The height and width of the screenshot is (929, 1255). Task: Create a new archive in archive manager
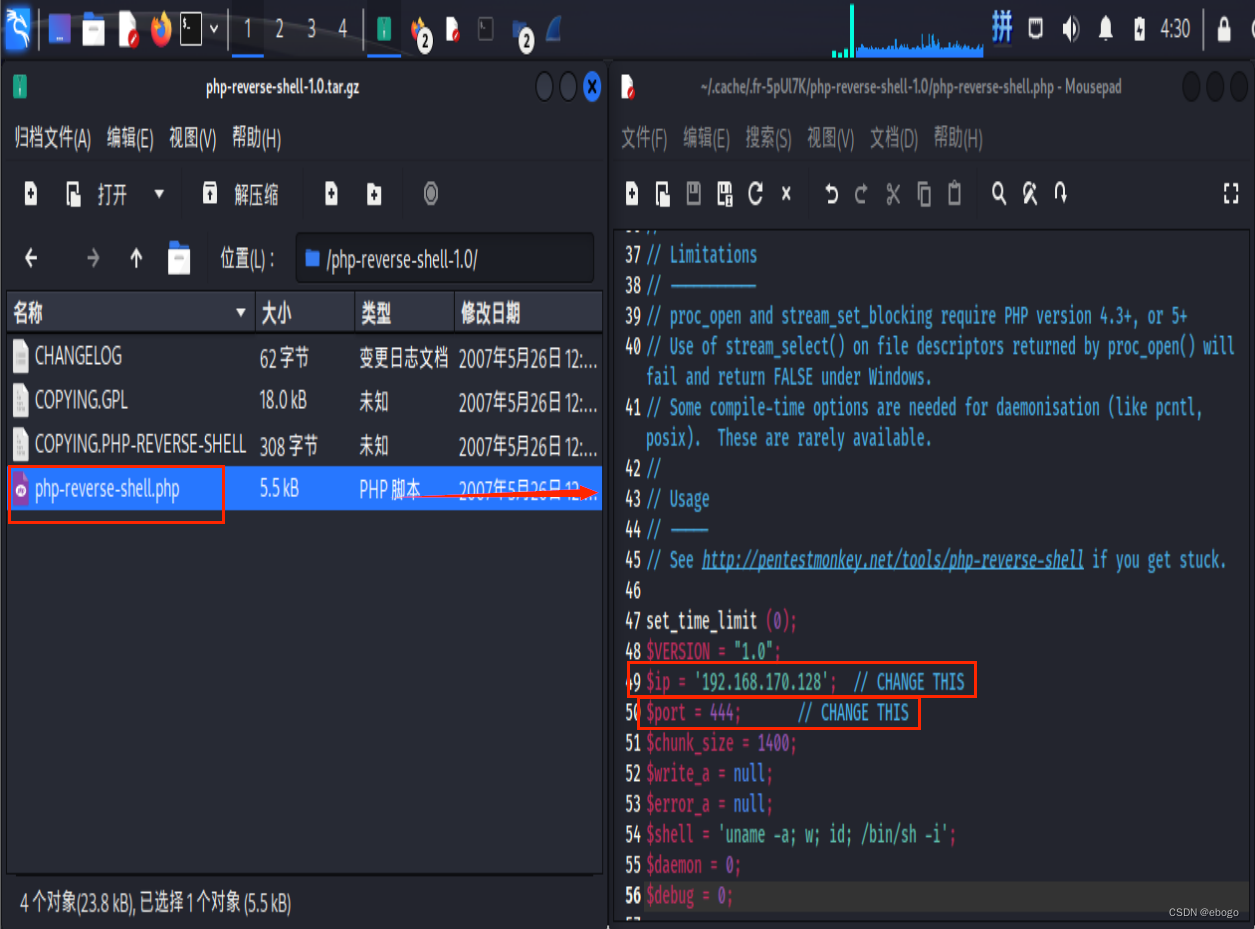pyautogui.click(x=31, y=194)
